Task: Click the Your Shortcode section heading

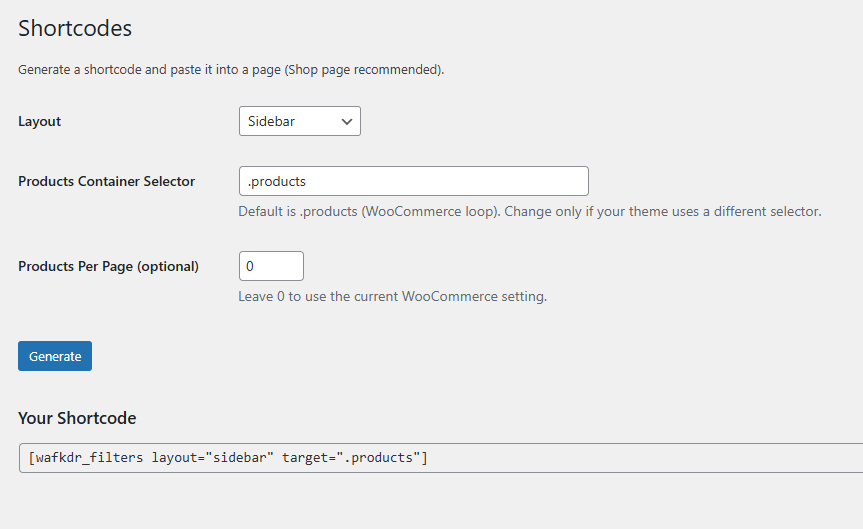Action: pyautogui.click(x=77, y=418)
